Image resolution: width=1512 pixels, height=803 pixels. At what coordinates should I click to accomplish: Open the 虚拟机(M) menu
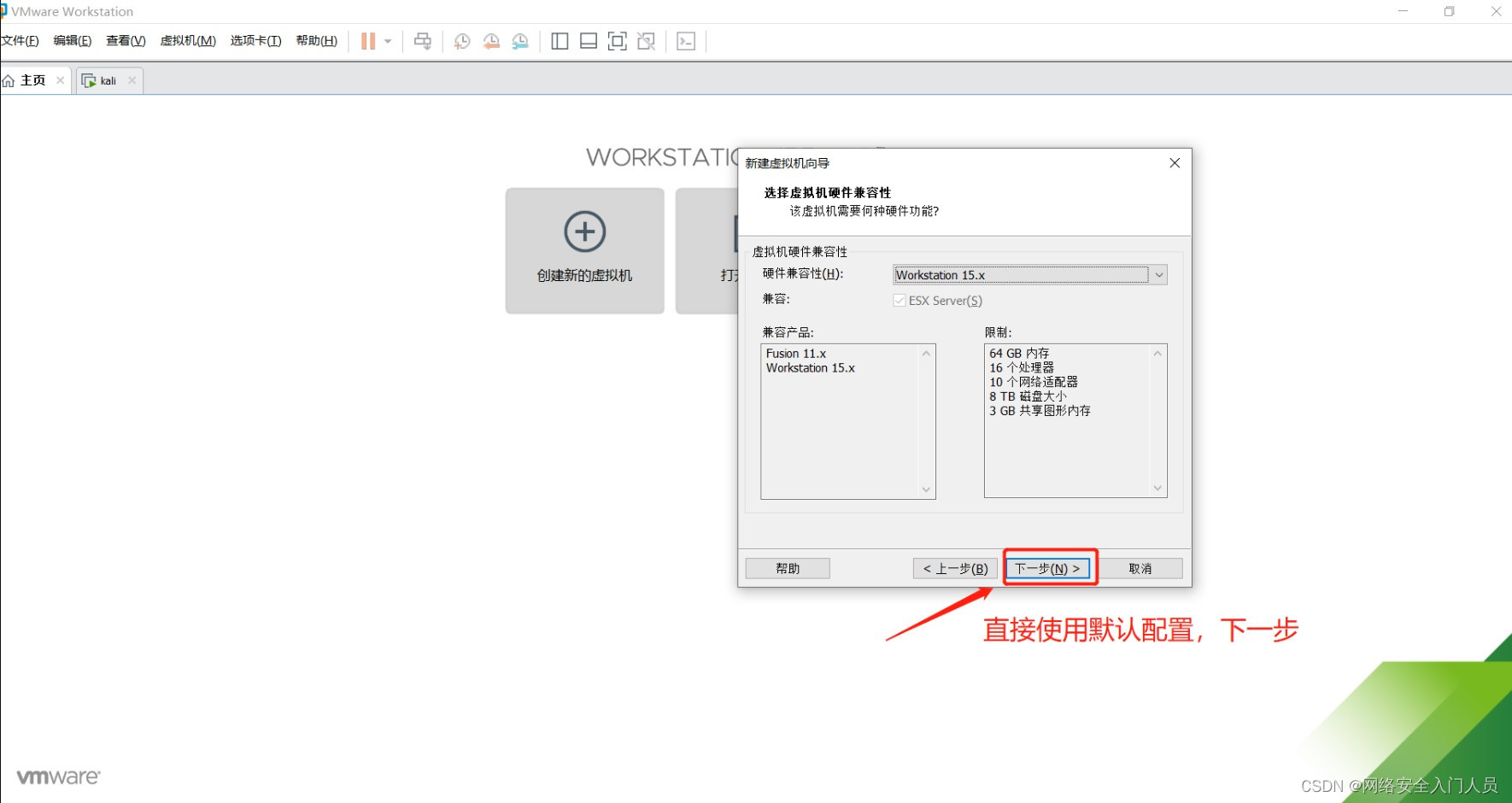[186, 40]
